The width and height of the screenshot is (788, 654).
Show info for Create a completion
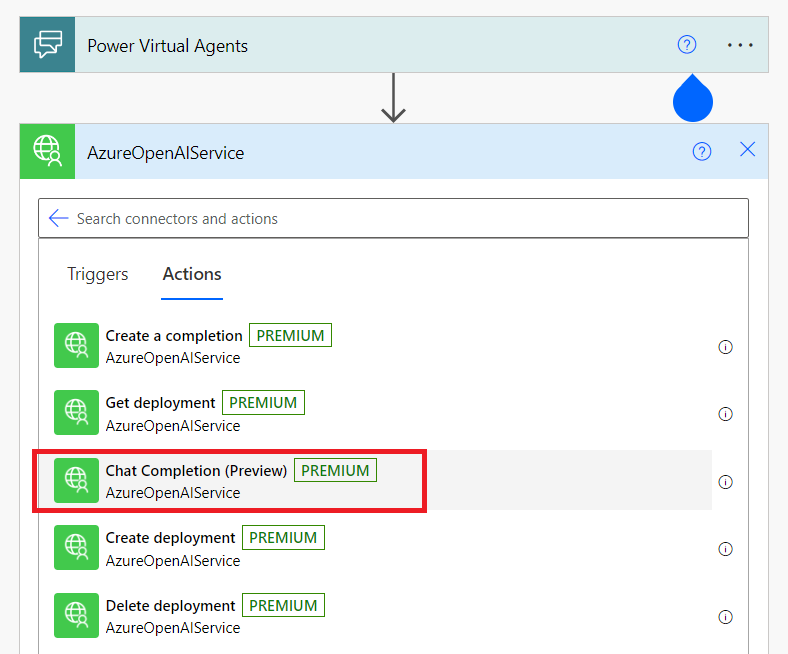click(x=726, y=347)
